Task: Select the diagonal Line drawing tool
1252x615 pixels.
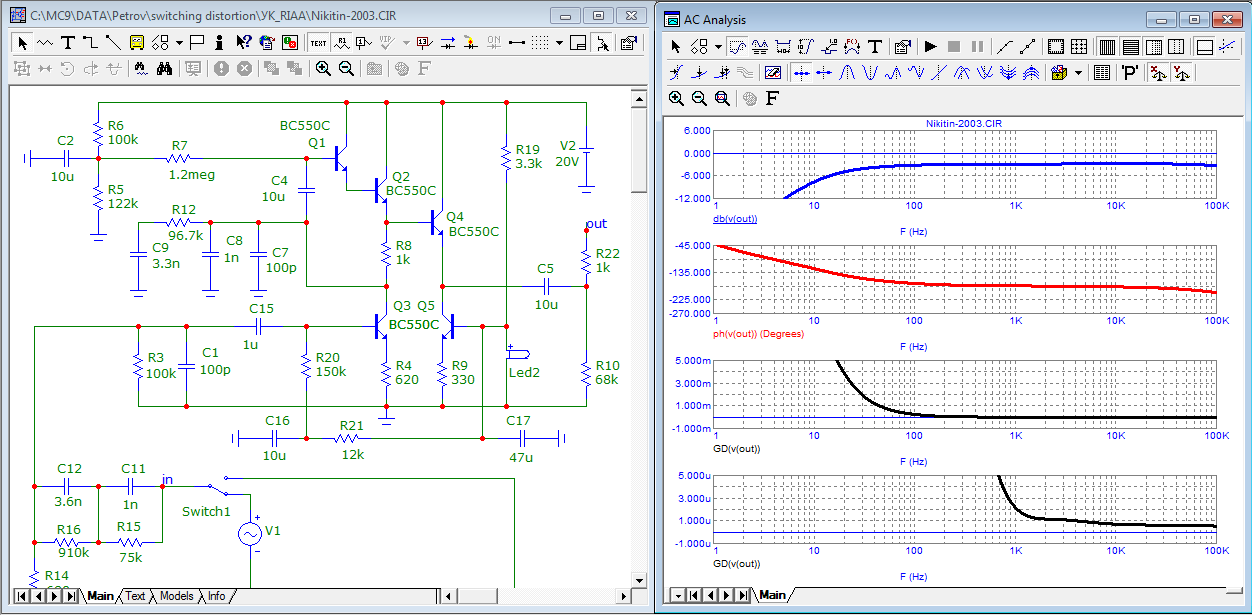Action: (x=112, y=42)
